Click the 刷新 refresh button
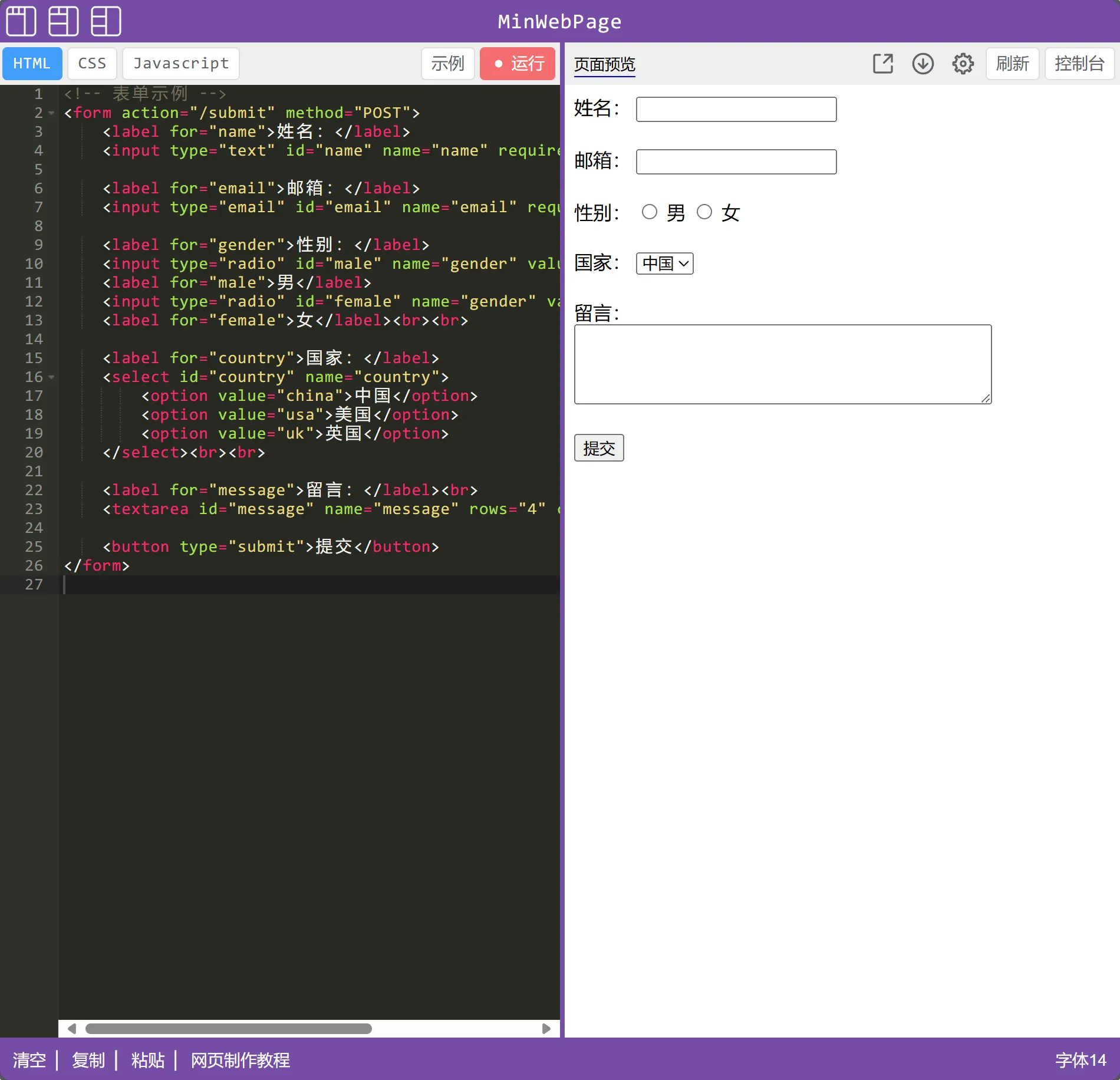 1012,63
